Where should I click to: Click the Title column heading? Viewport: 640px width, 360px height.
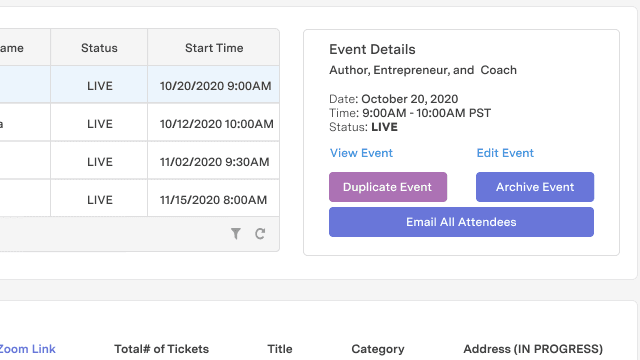click(x=280, y=349)
